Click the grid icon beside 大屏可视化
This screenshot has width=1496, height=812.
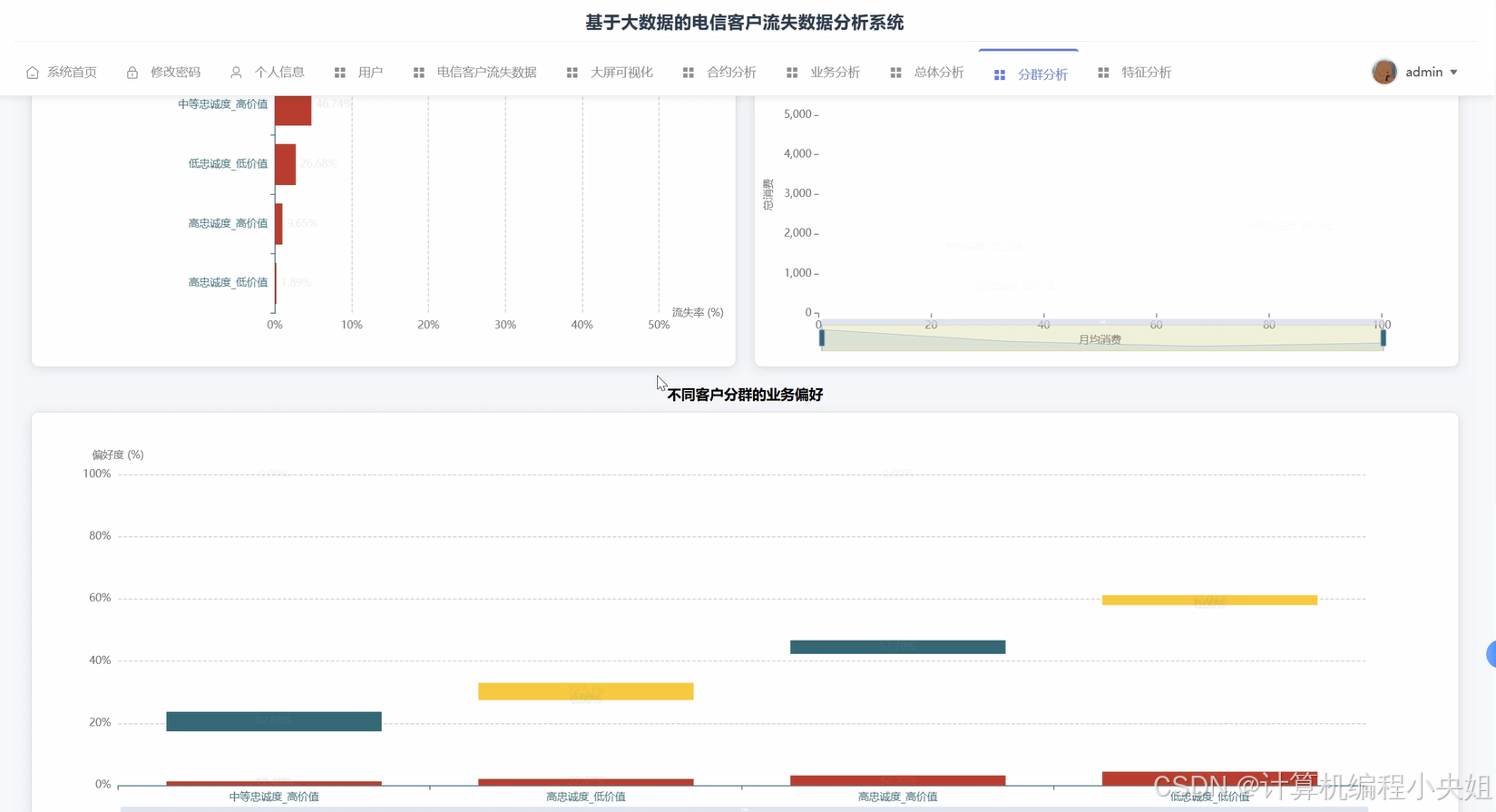(x=572, y=73)
